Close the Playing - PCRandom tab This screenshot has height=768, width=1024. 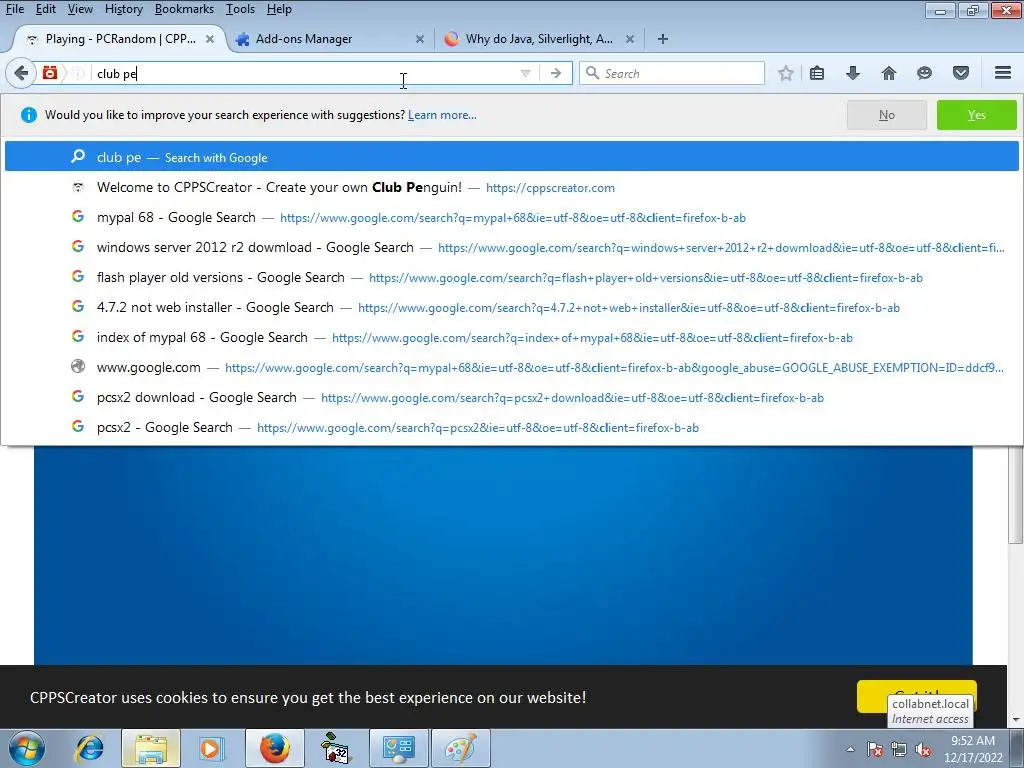(x=210, y=39)
